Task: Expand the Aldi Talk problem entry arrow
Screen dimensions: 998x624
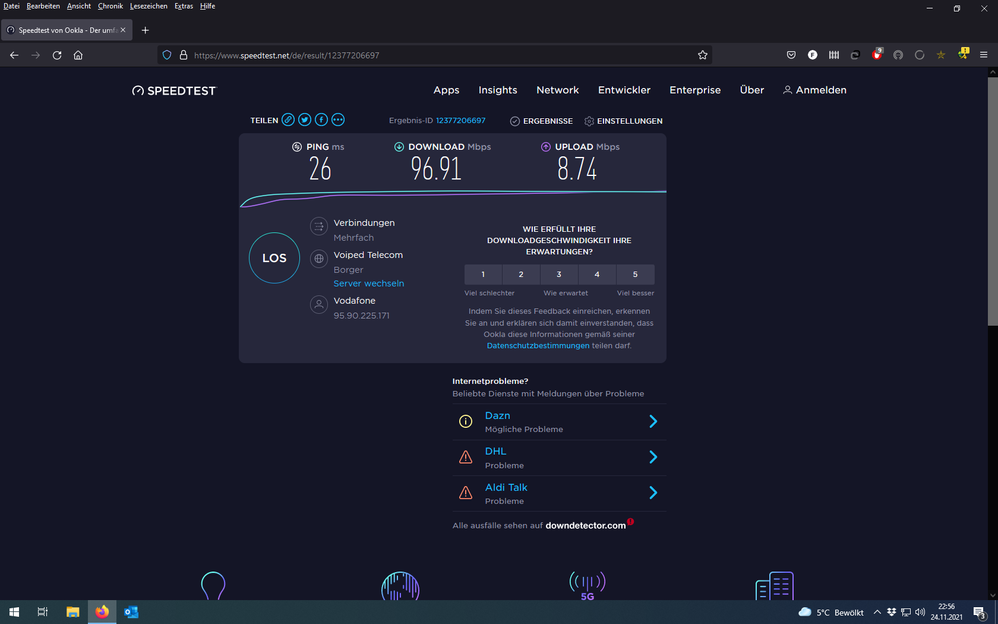Action: click(x=653, y=493)
